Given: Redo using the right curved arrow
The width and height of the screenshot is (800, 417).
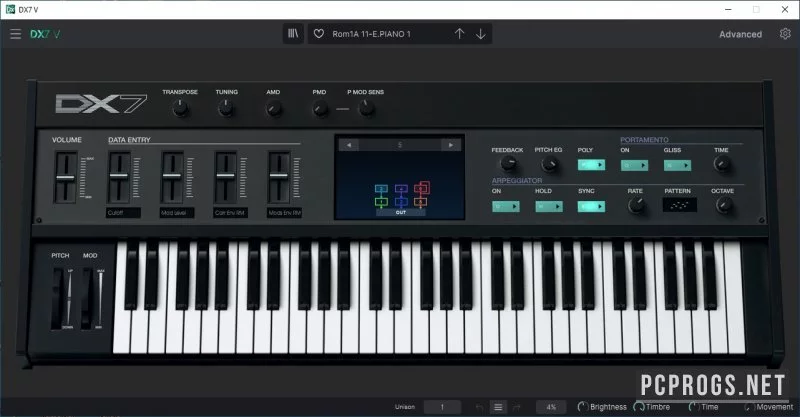Looking at the screenshot, I should tap(517, 407).
